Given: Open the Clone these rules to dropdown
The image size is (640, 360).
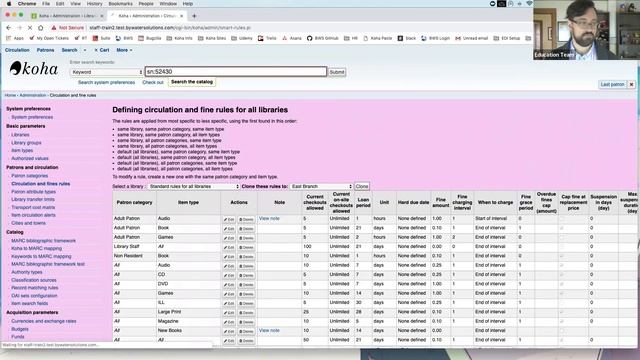Looking at the screenshot, I should pos(321,187).
